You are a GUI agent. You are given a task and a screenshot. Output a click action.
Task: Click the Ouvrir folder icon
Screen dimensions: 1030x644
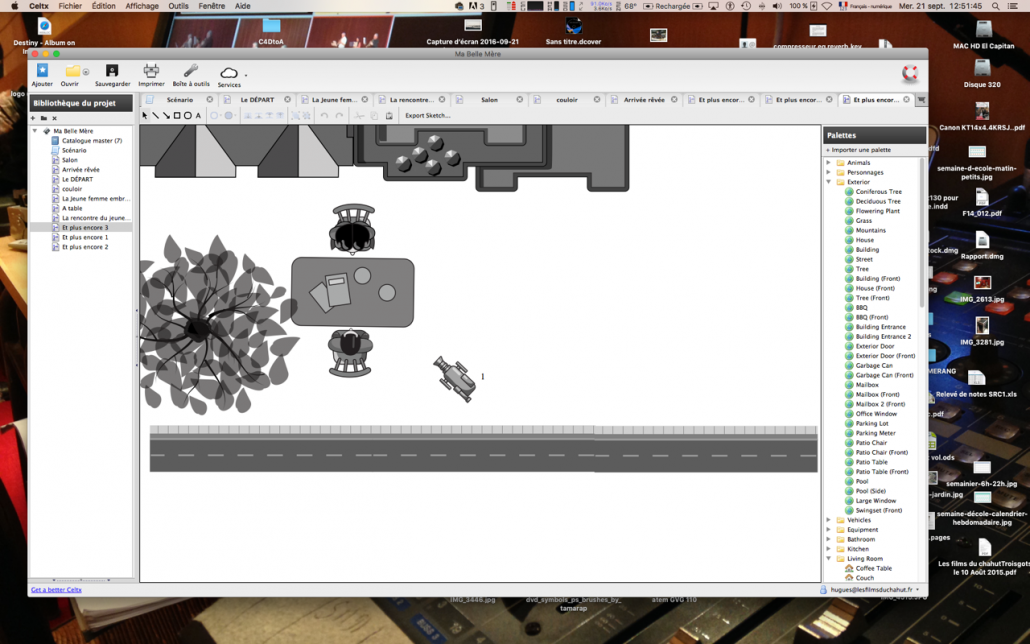click(72, 70)
